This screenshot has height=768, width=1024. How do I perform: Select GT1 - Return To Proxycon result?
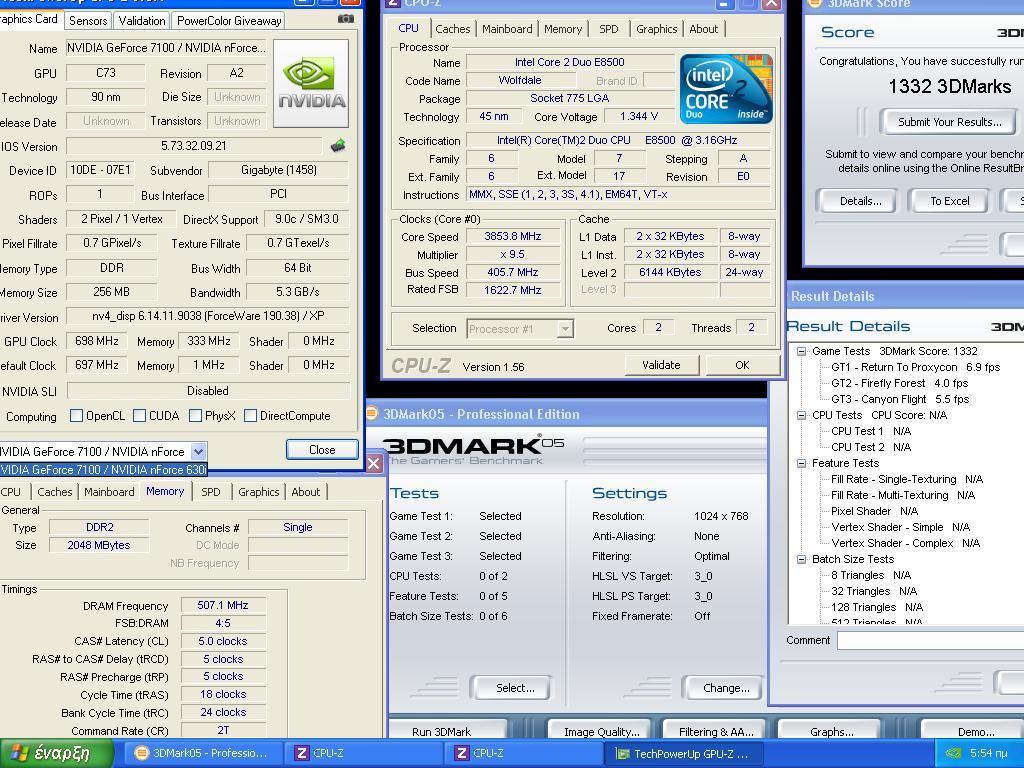point(915,367)
